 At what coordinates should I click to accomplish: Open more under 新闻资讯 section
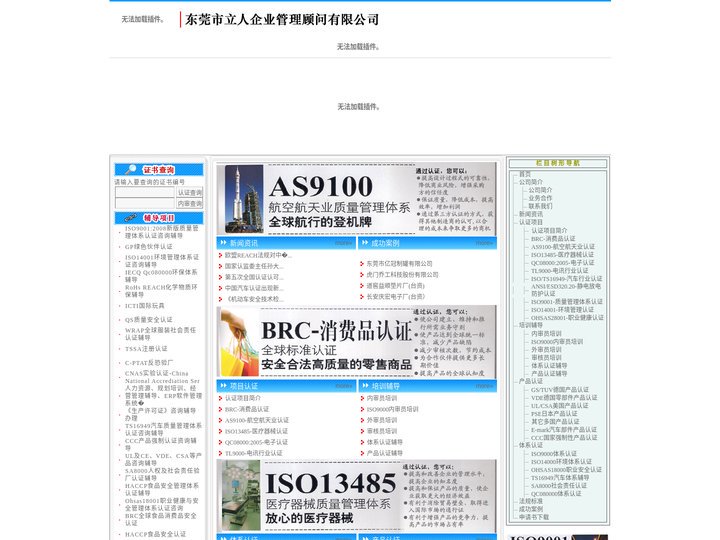(x=343, y=243)
